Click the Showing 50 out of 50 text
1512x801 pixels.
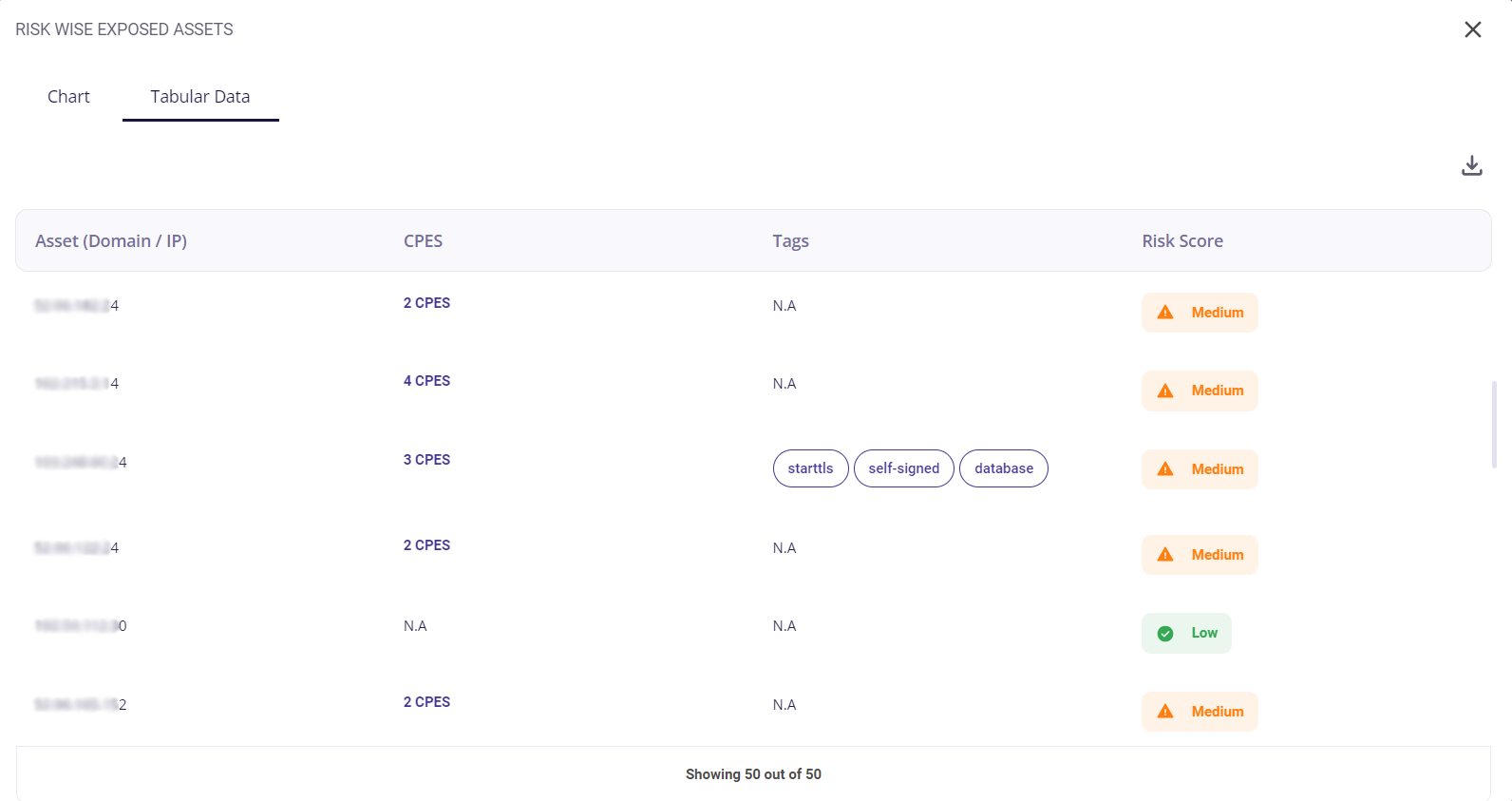pos(753,774)
